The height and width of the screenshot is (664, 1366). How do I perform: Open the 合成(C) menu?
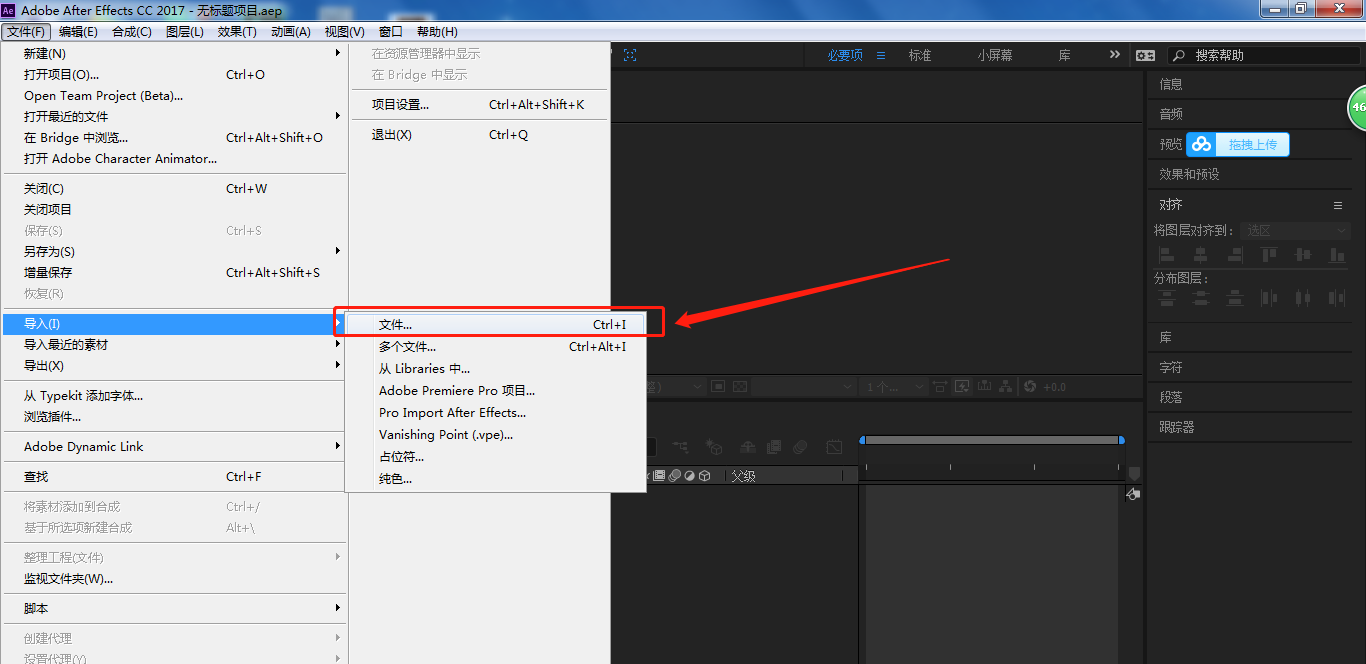tap(131, 32)
